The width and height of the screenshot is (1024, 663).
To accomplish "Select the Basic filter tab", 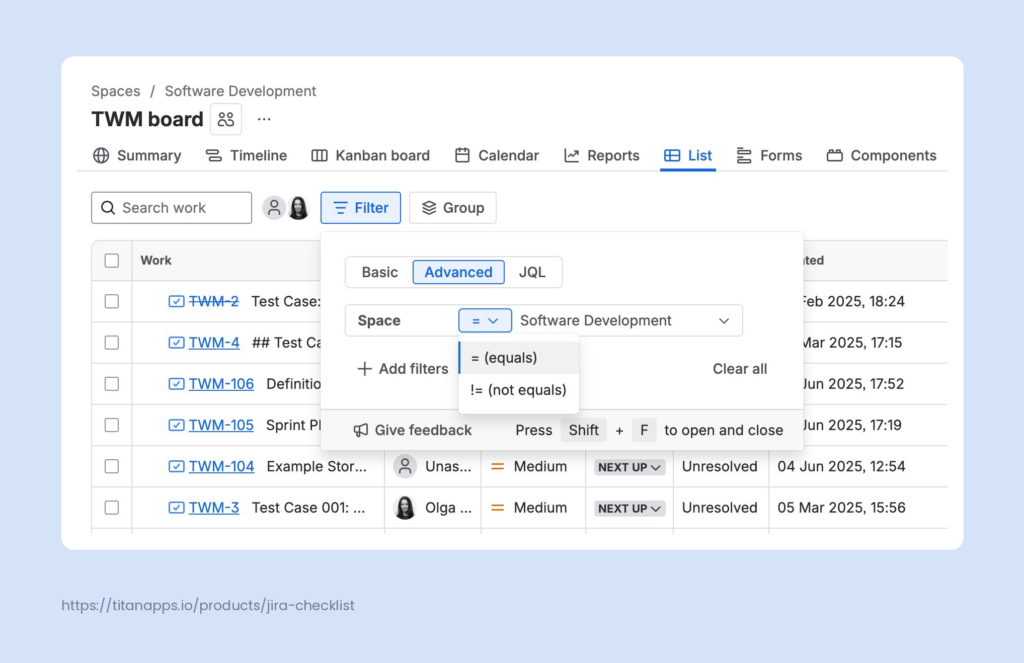I will [379, 272].
